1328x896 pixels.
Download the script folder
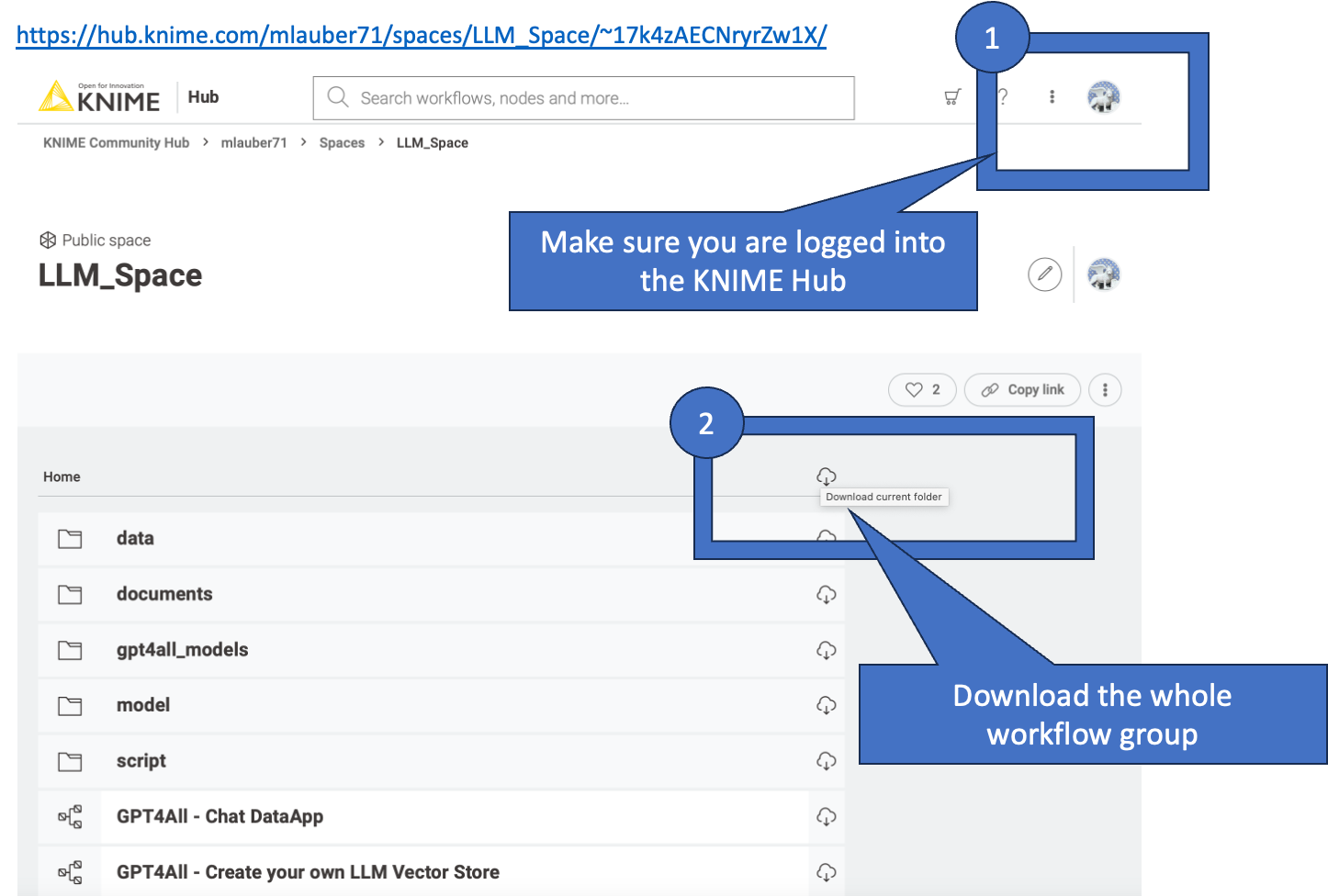(x=827, y=761)
